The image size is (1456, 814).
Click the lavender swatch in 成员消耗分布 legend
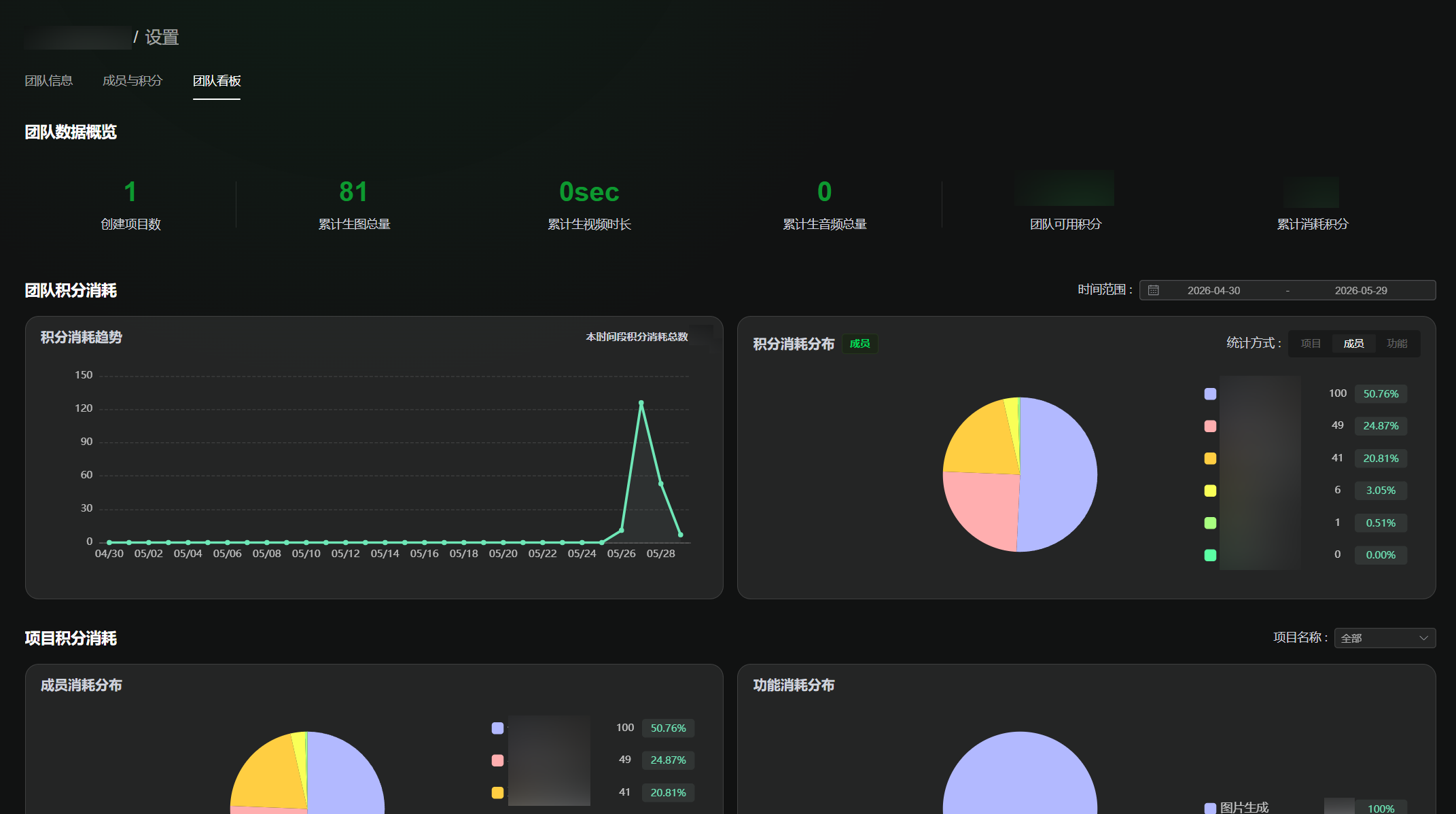pos(497,728)
